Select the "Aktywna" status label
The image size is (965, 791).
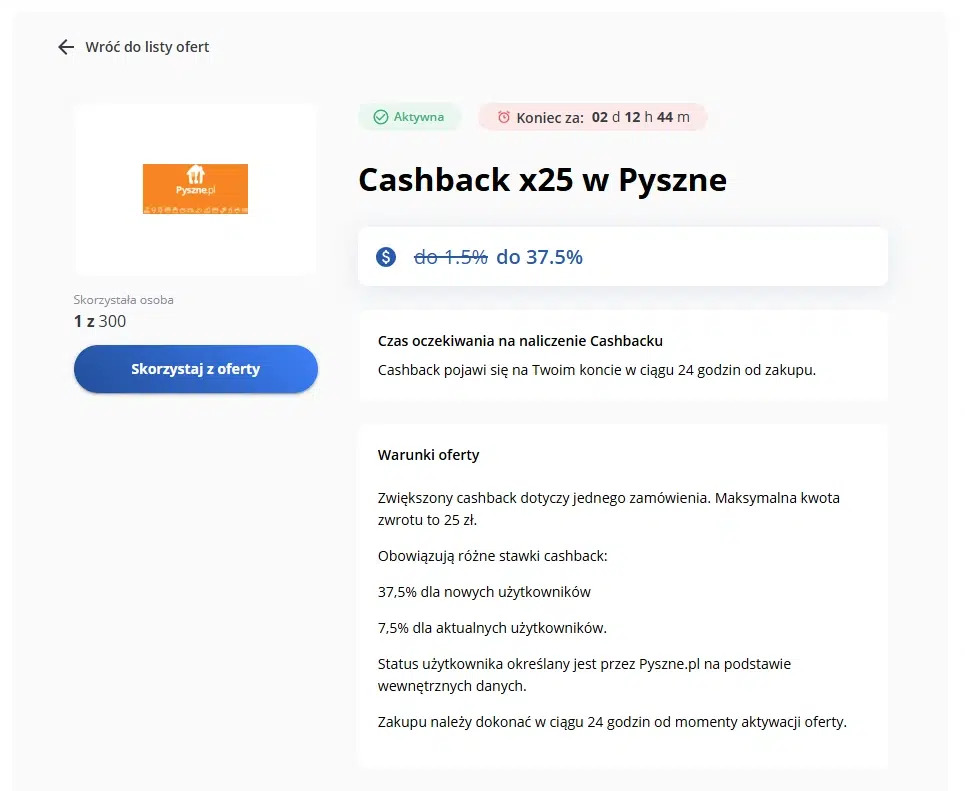pyautogui.click(x=418, y=117)
